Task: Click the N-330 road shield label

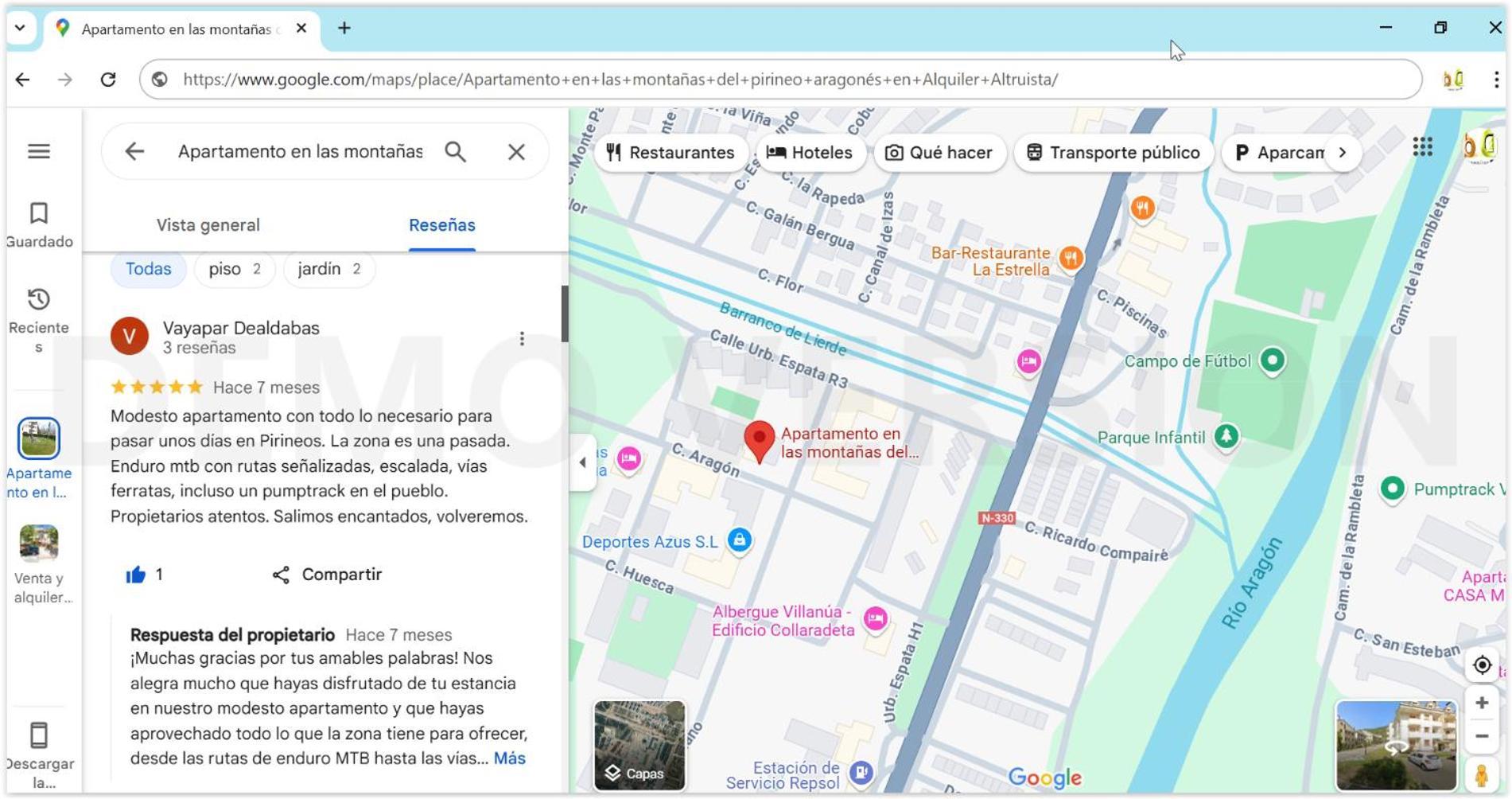Action: (997, 518)
